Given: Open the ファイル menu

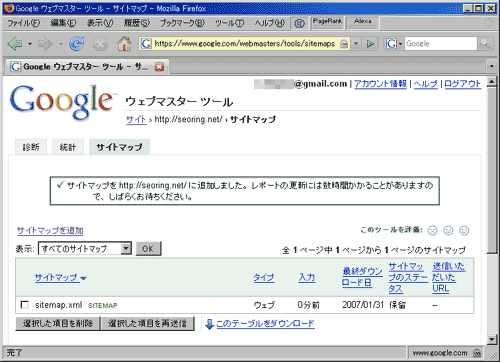Looking at the screenshot, I should (24, 23).
